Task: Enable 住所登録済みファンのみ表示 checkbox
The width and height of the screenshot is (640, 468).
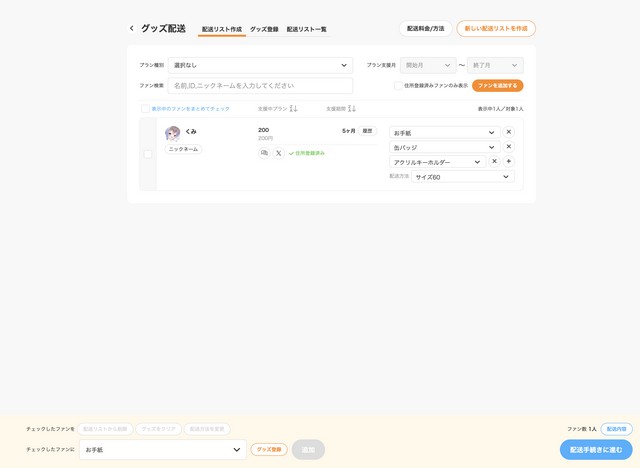Action: tap(398, 86)
